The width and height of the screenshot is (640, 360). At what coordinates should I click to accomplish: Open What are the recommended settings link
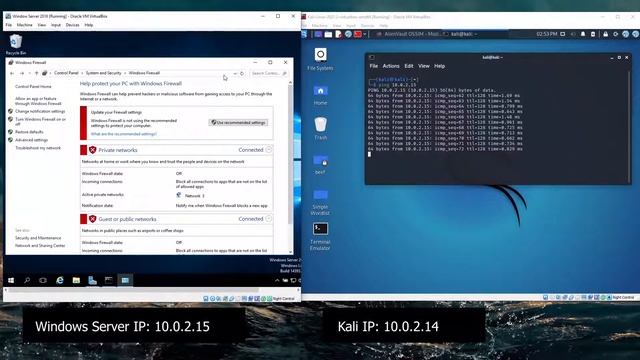[123, 134]
